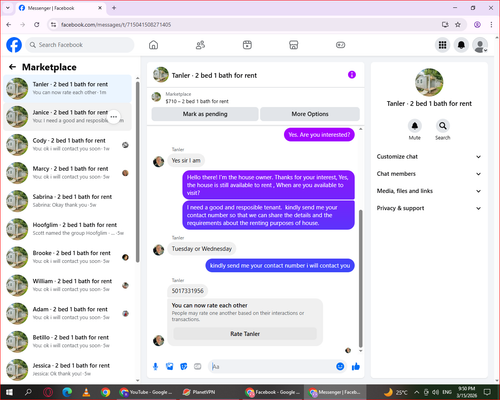Open the Marketplace listing link for $710
The height and width of the screenshot is (400, 500).
point(197,101)
